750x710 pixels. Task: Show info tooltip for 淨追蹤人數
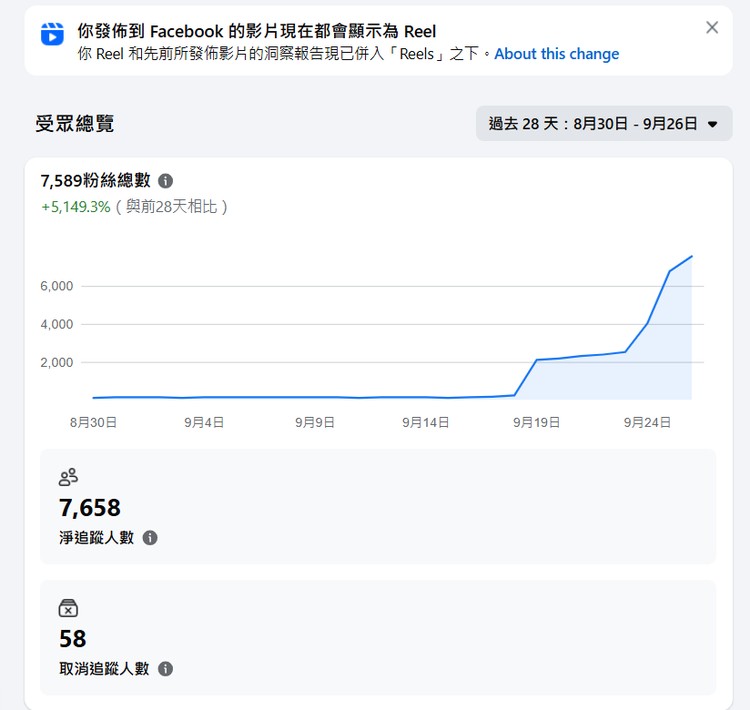150,538
